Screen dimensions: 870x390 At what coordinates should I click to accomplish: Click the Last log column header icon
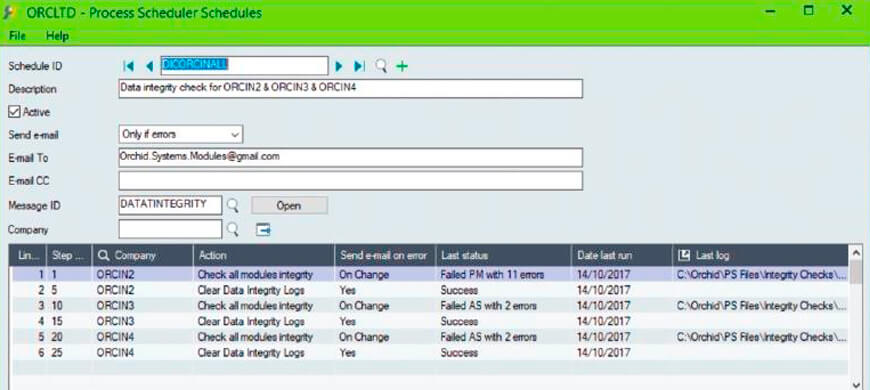[684, 255]
